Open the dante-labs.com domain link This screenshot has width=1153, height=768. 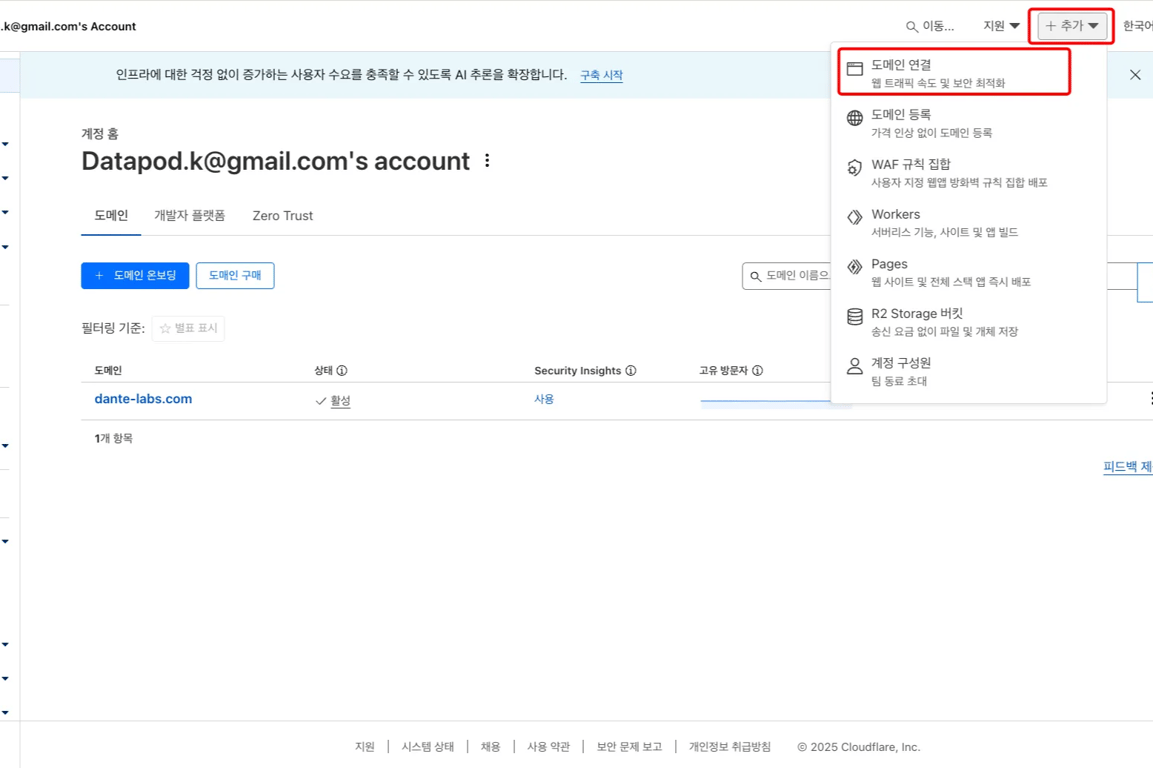pos(143,399)
